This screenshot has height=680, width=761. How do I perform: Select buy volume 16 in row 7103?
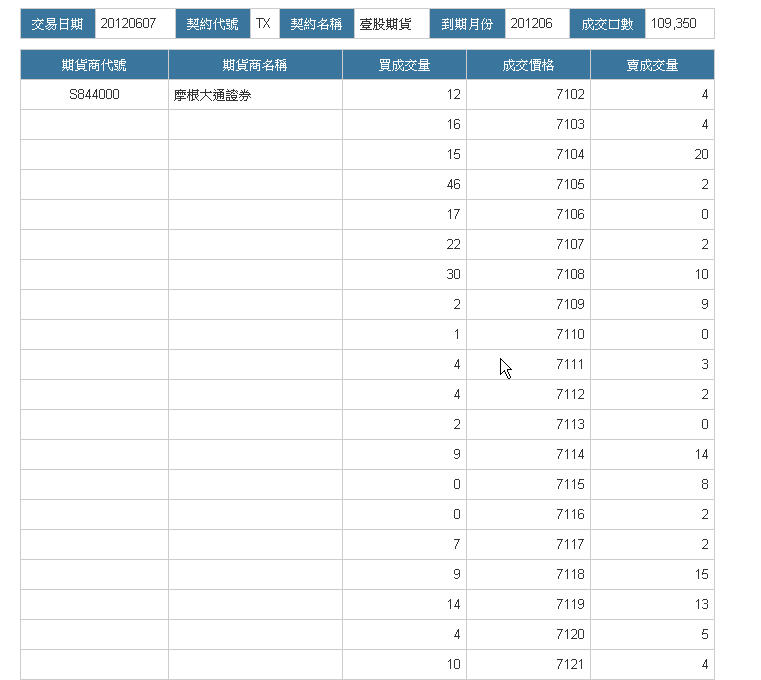[x=453, y=124]
